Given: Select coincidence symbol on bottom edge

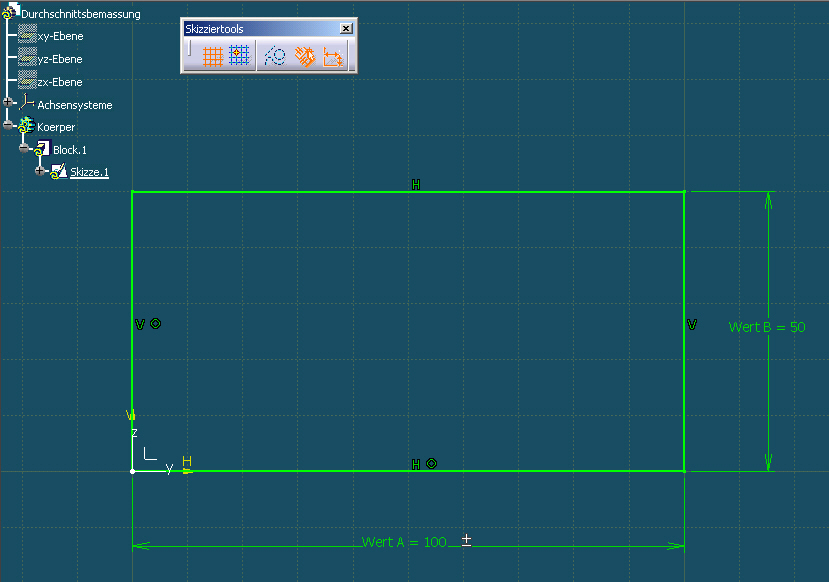Looking at the screenshot, I should click(x=431, y=464).
